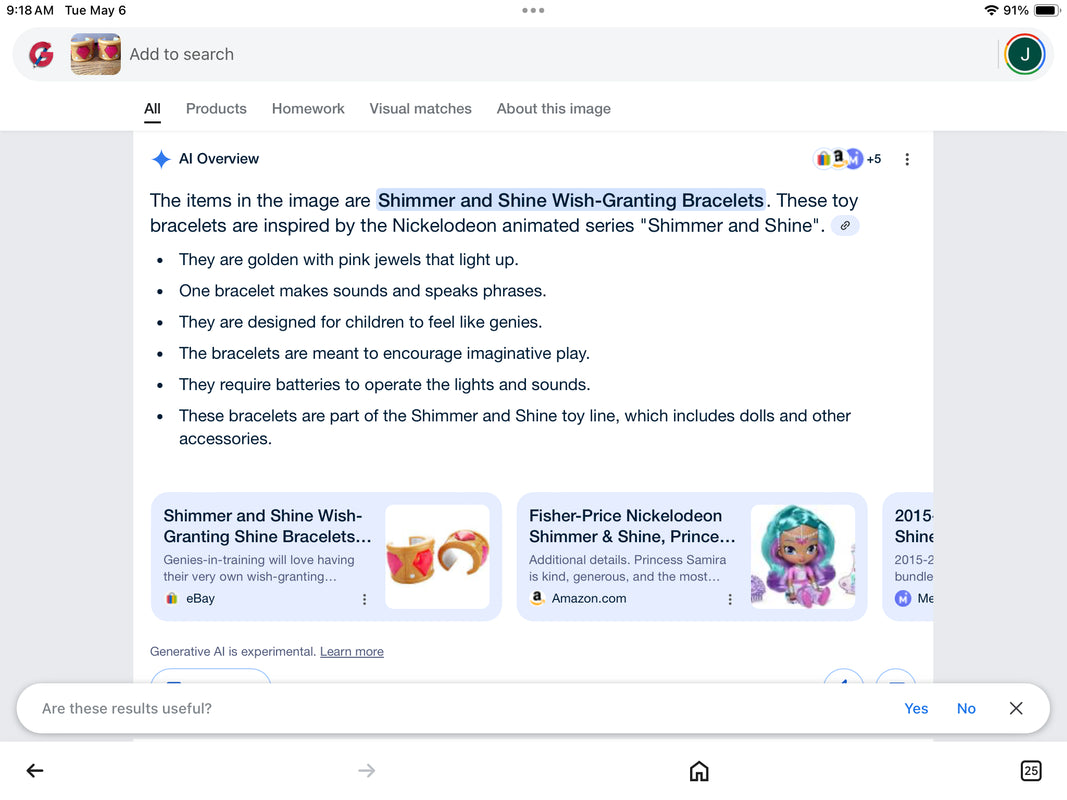Select the About this image tab
Screen dimensions: 1067x800
tap(553, 109)
